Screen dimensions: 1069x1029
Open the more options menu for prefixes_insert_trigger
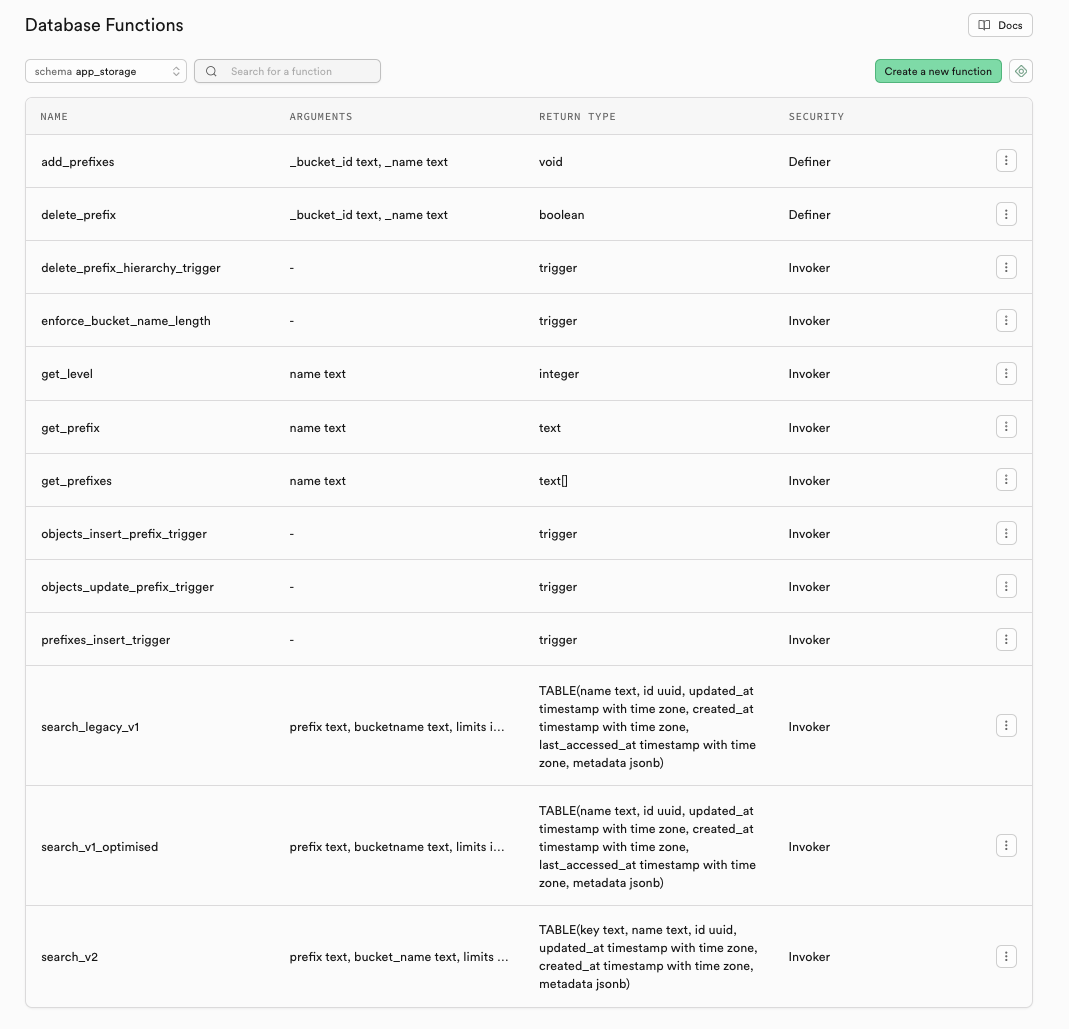pyautogui.click(x=1006, y=639)
